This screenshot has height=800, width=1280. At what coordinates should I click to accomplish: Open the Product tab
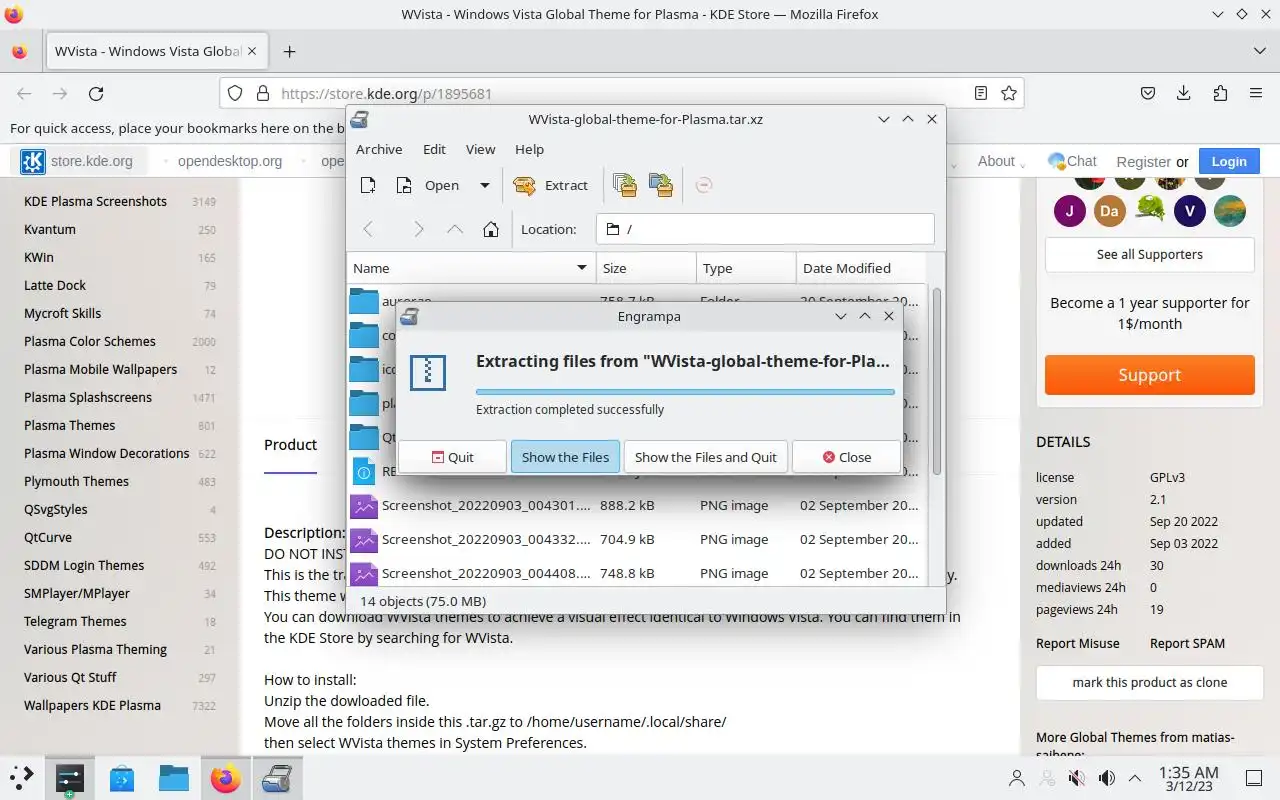pyautogui.click(x=290, y=445)
